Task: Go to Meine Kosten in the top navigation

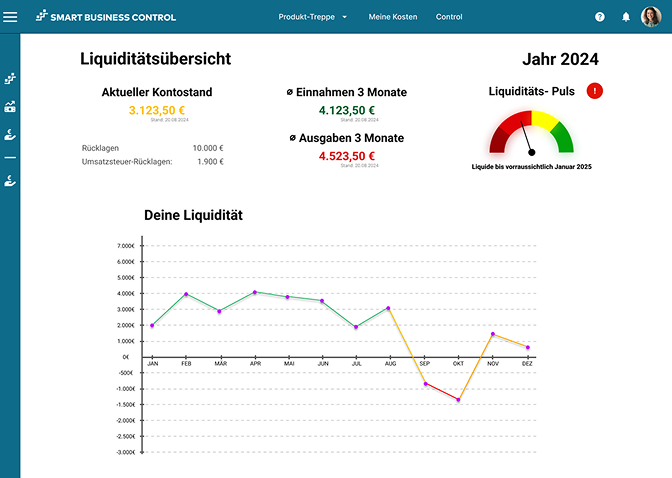Action: click(393, 17)
